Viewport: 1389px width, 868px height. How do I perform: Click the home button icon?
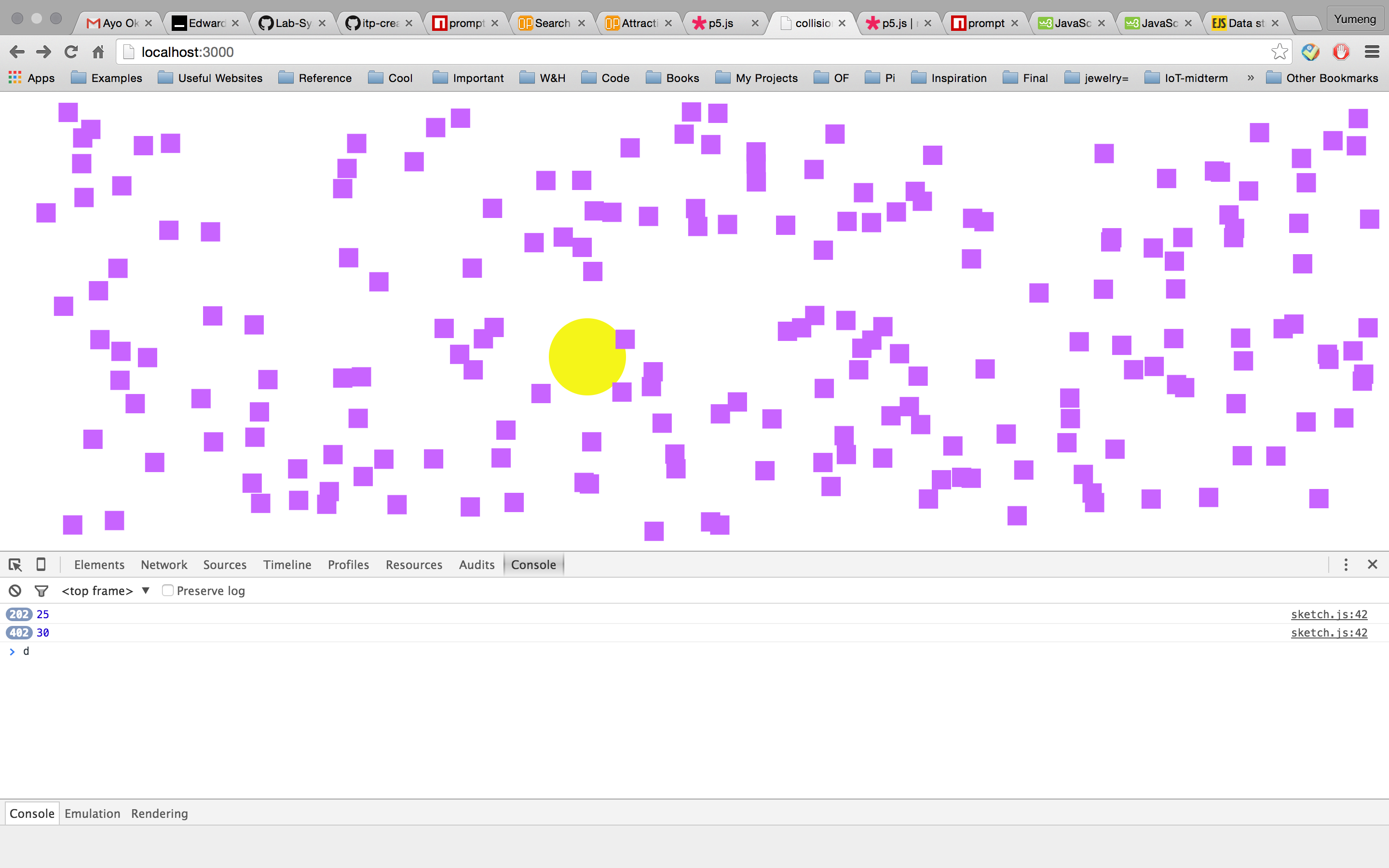pos(98,52)
